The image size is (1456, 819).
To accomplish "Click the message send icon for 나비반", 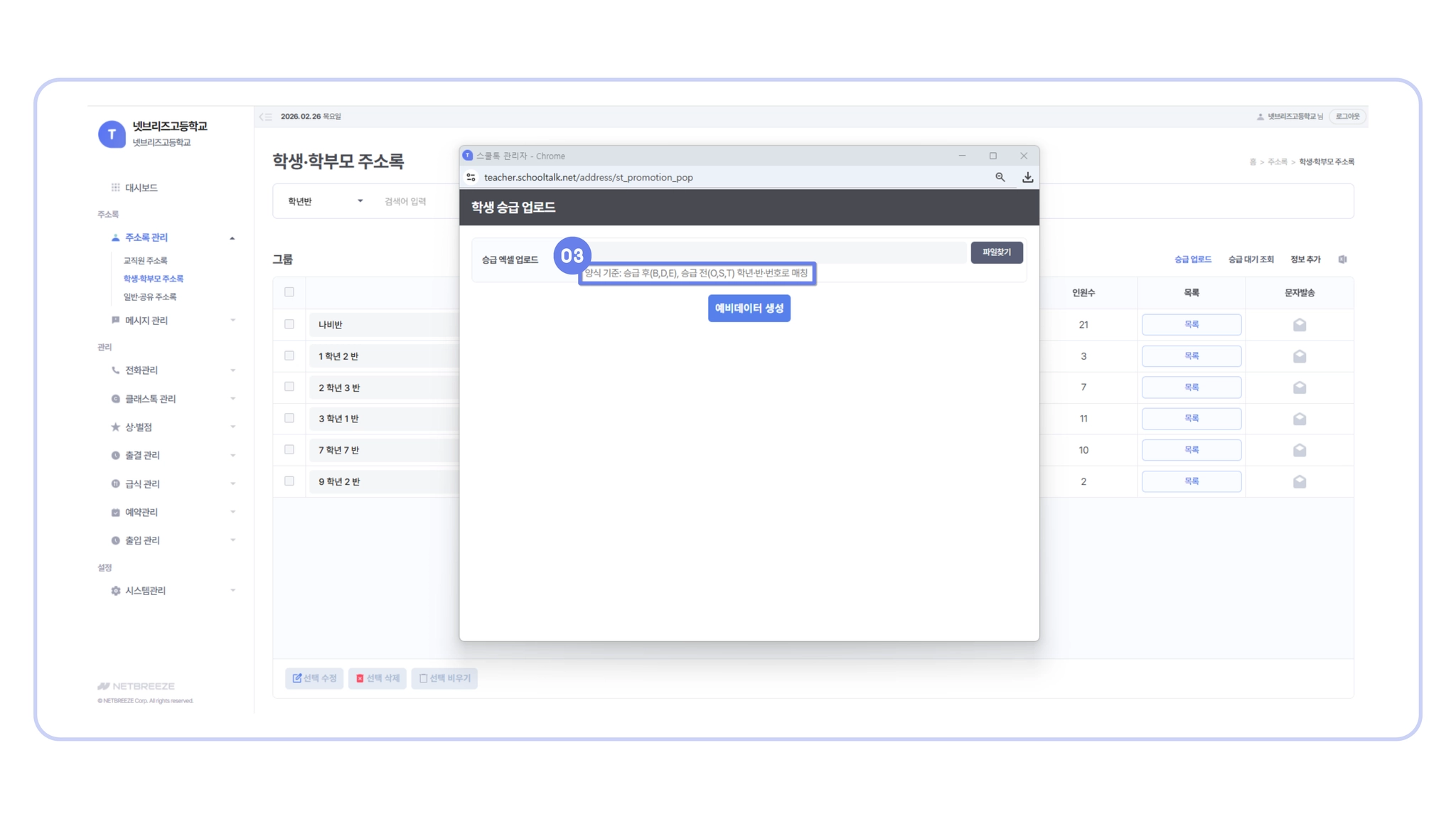I will [x=1299, y=325].
